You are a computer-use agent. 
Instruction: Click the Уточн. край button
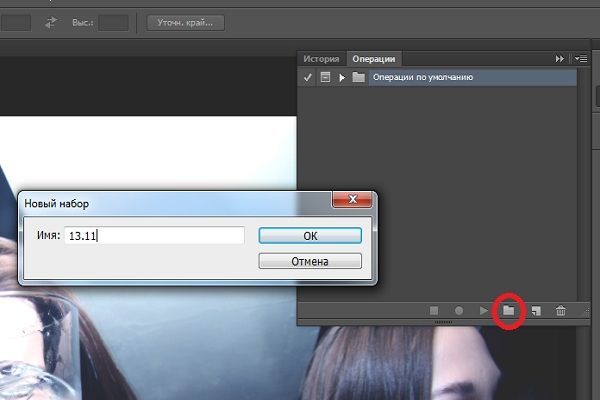185,22
